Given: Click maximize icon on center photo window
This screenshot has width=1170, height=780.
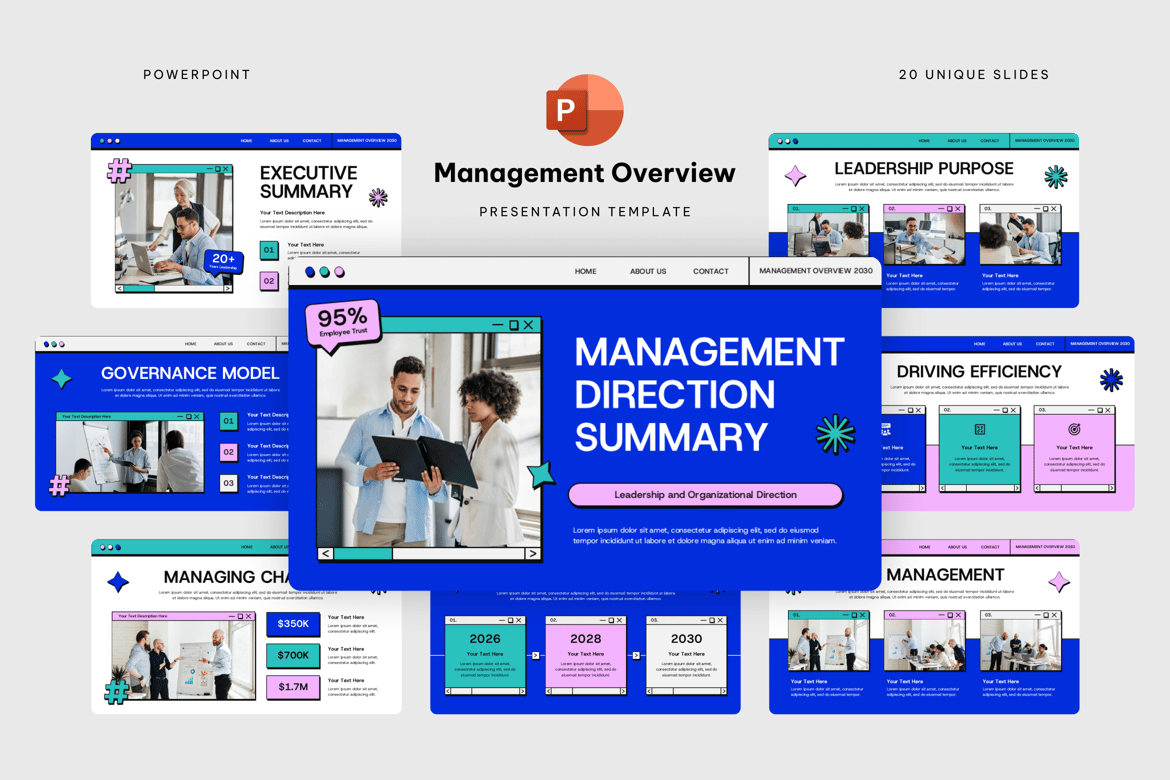Looking at the screenshot, I should pos(513,325).
